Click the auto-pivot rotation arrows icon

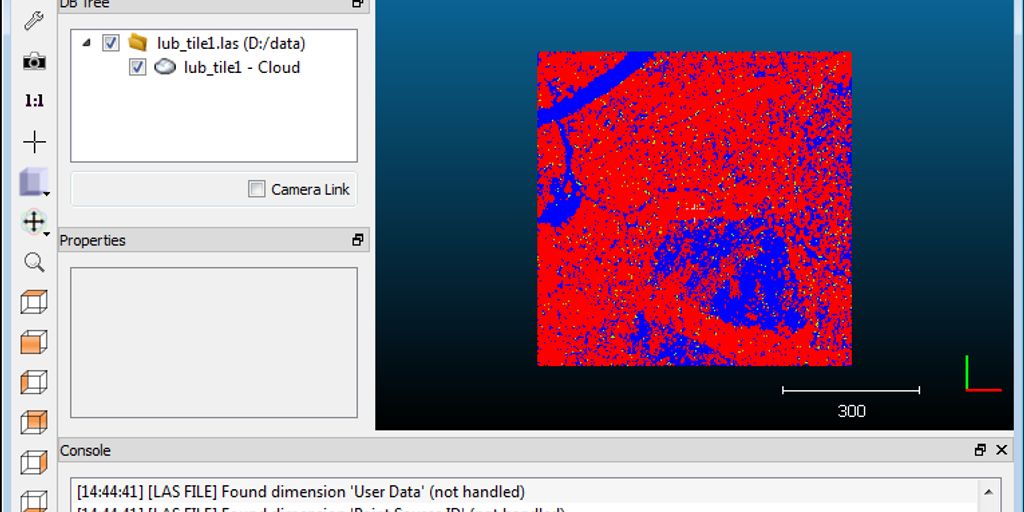[33, 222]
